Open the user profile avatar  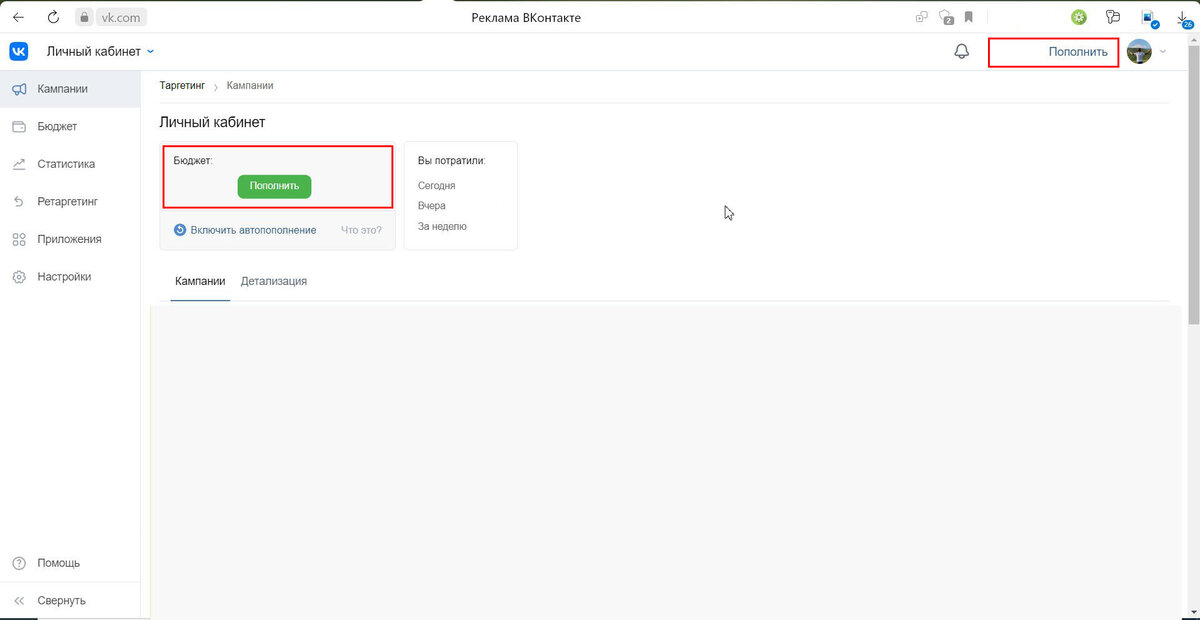click(1139, 51)
